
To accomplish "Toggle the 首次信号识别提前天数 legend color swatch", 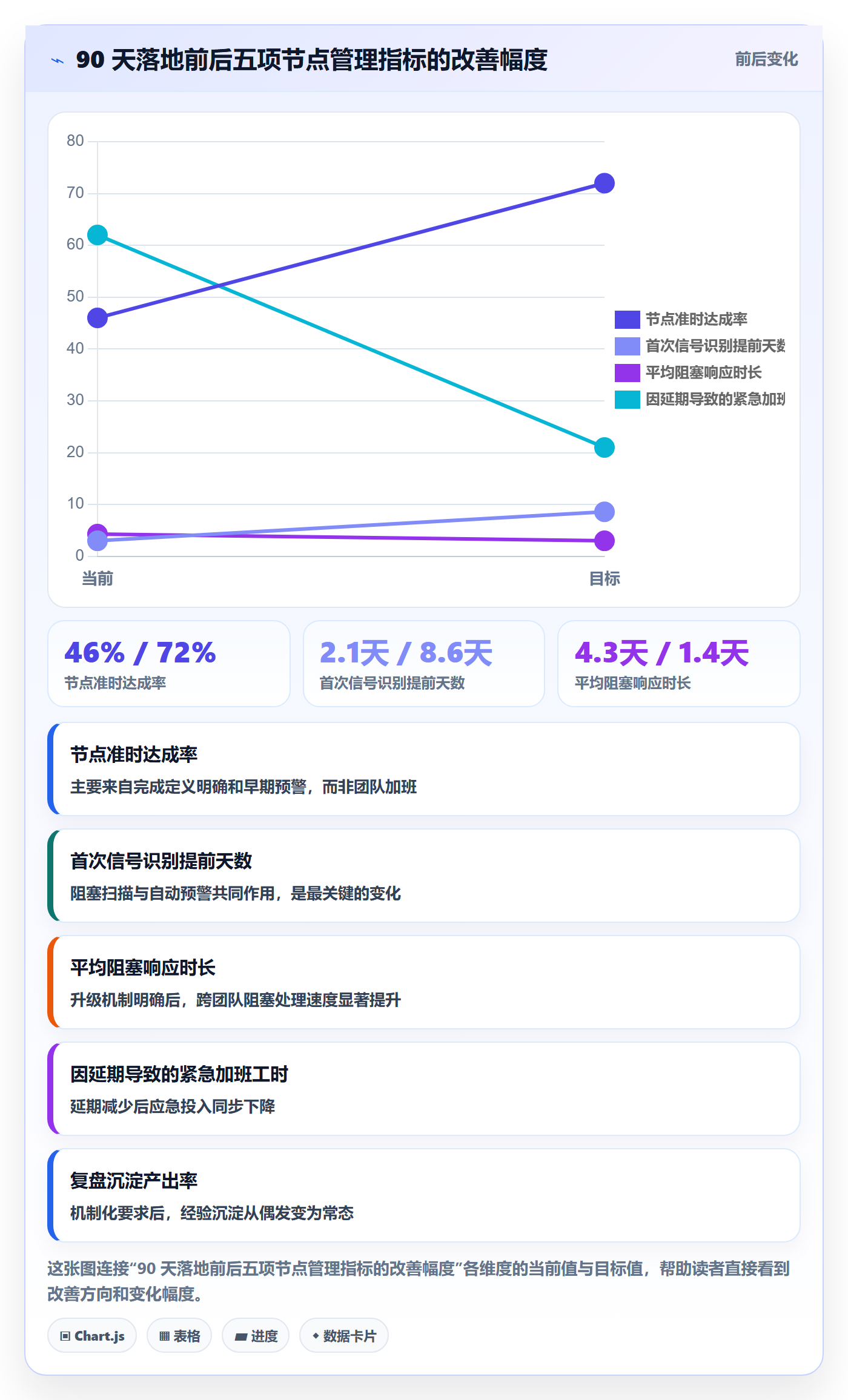I will [627, 346].
